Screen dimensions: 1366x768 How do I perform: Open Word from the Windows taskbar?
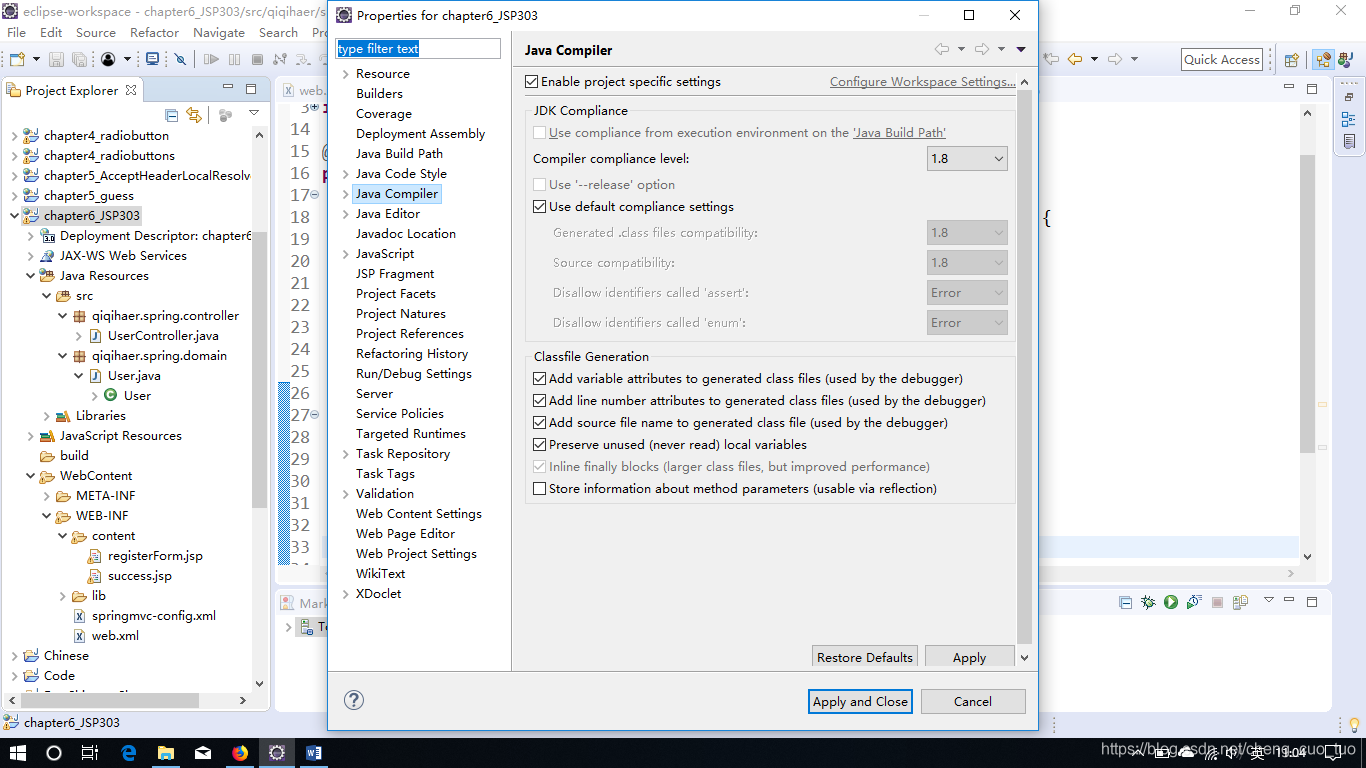click(314, 752)
